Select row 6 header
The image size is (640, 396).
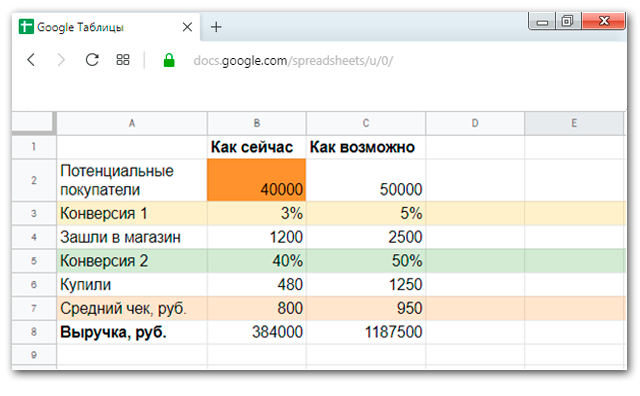click(34, 284)
